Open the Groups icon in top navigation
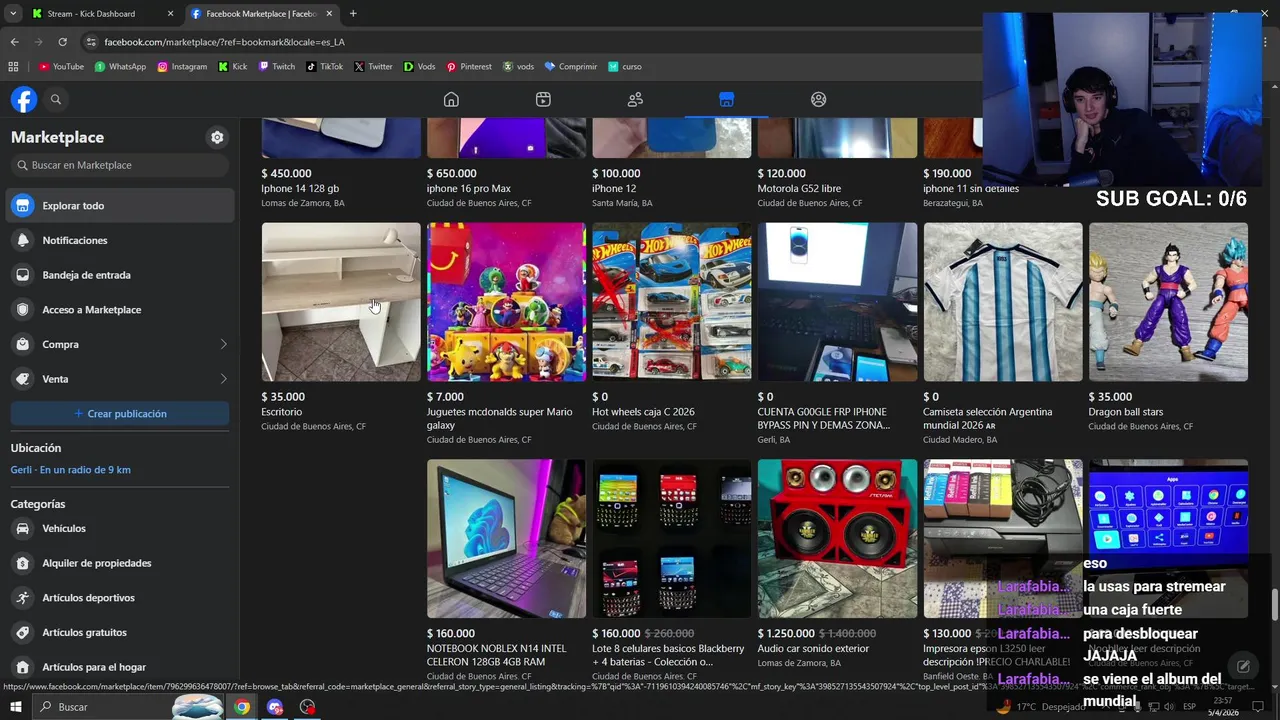Screen dimensions: 1280x720 (818, 99)
